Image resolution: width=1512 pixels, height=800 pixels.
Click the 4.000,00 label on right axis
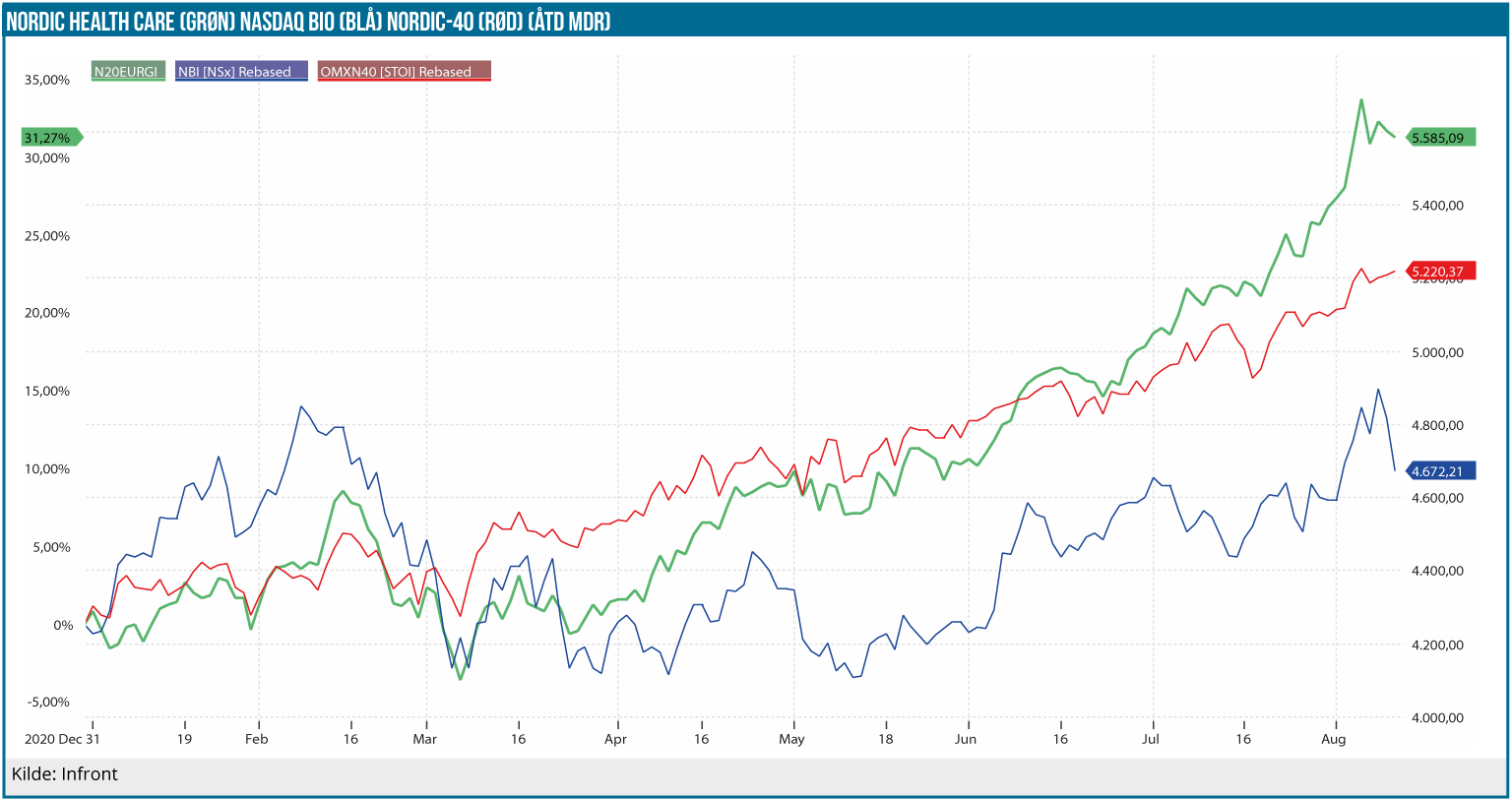click(x=1437, y=718)
